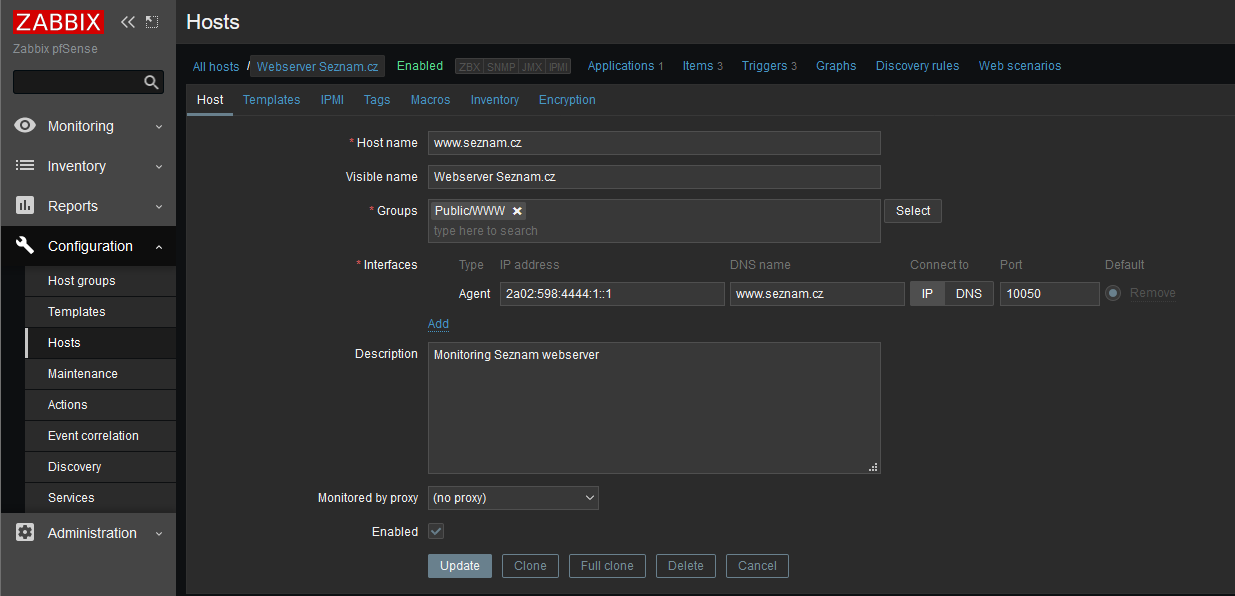Viewport: 1235px width, 596px height.
Task: Open the Web scenarios link
Action: 1020,66
